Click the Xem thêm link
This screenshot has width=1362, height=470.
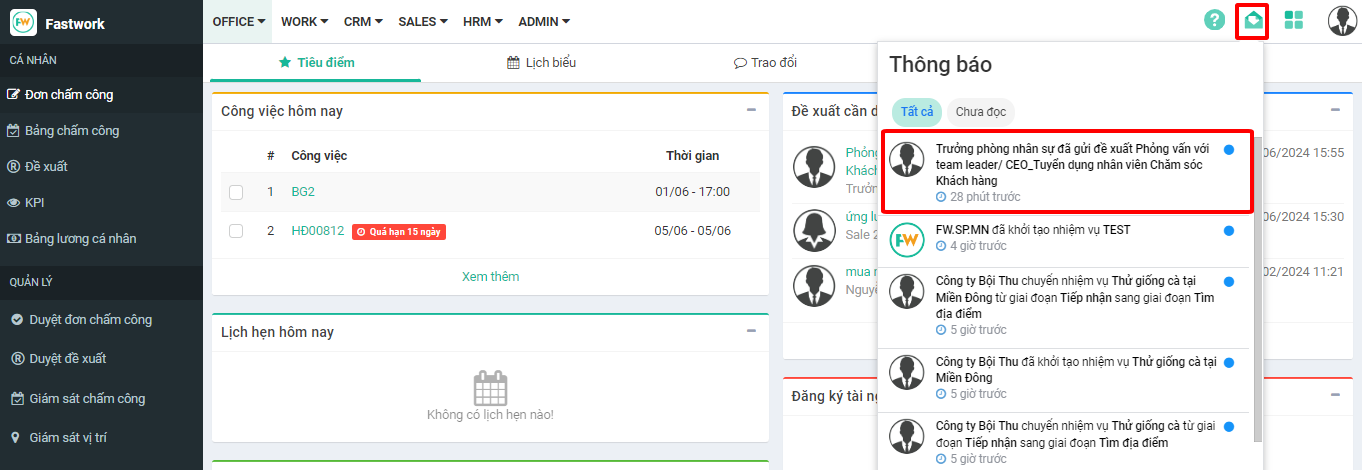click(x=490, y=277)
